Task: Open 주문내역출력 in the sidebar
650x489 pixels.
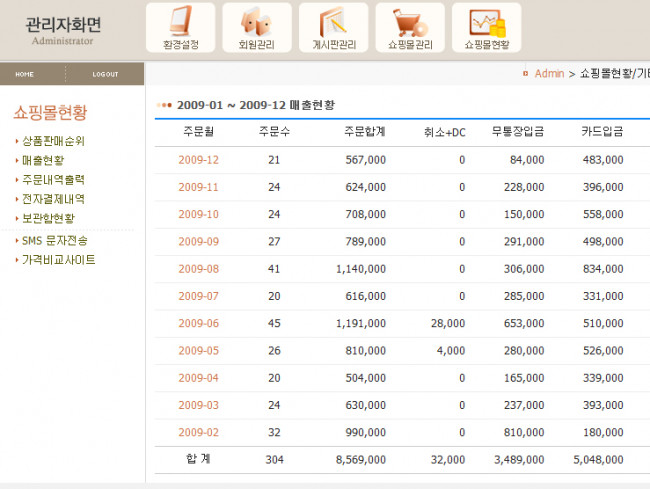Action: tap(53, 179)
